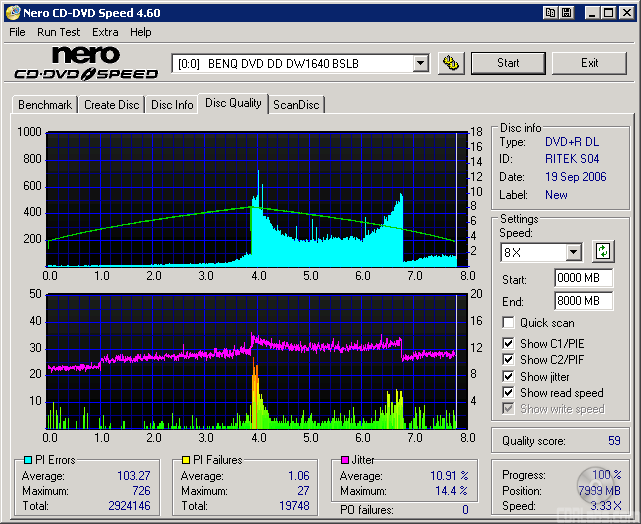Viewport: 641px width, 524px height.
Task: Switch to the Benchmark tab
Action: pyautogui.click(x=45, y=105)
